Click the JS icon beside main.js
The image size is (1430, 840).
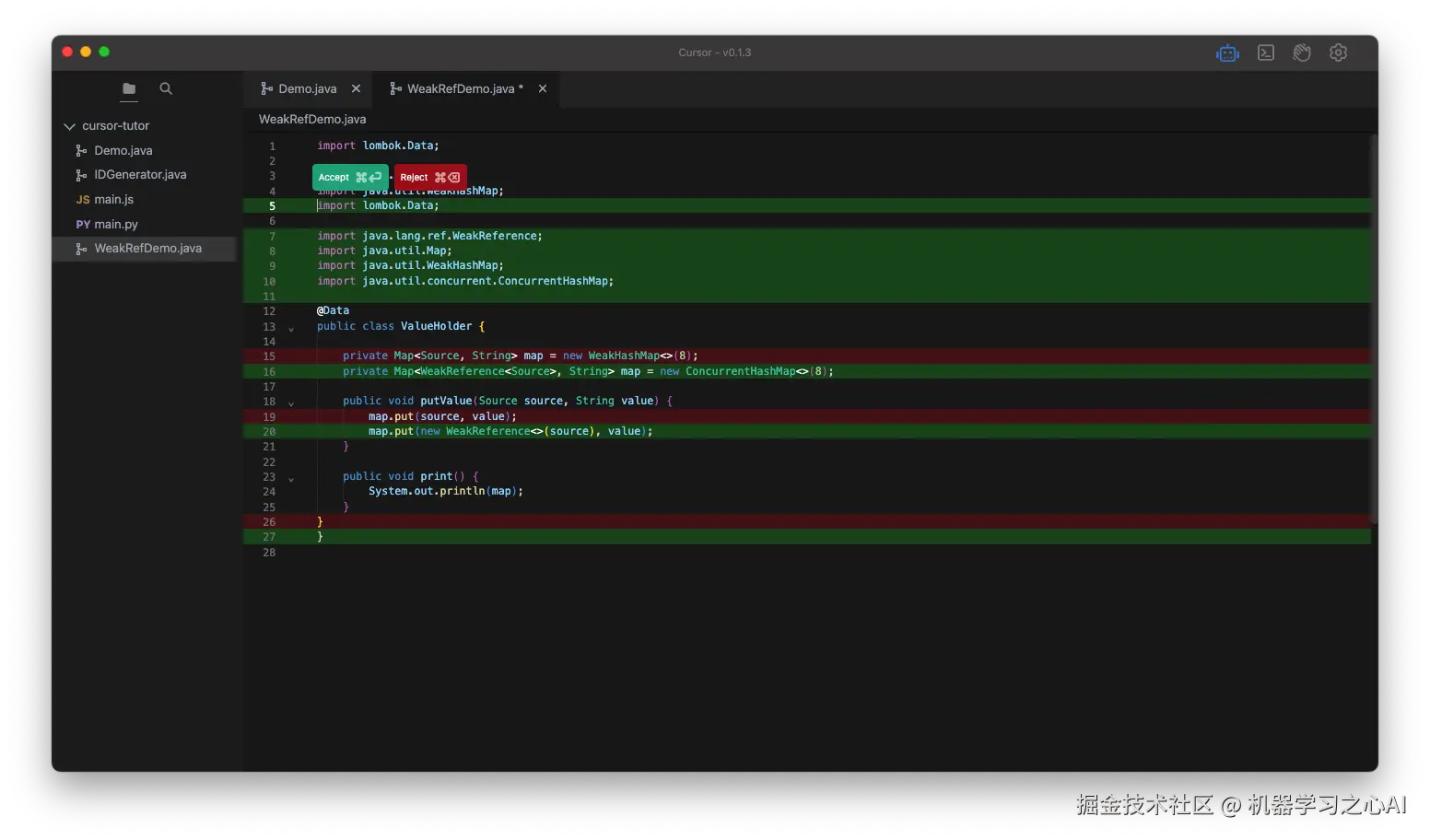tap(82, 199)
